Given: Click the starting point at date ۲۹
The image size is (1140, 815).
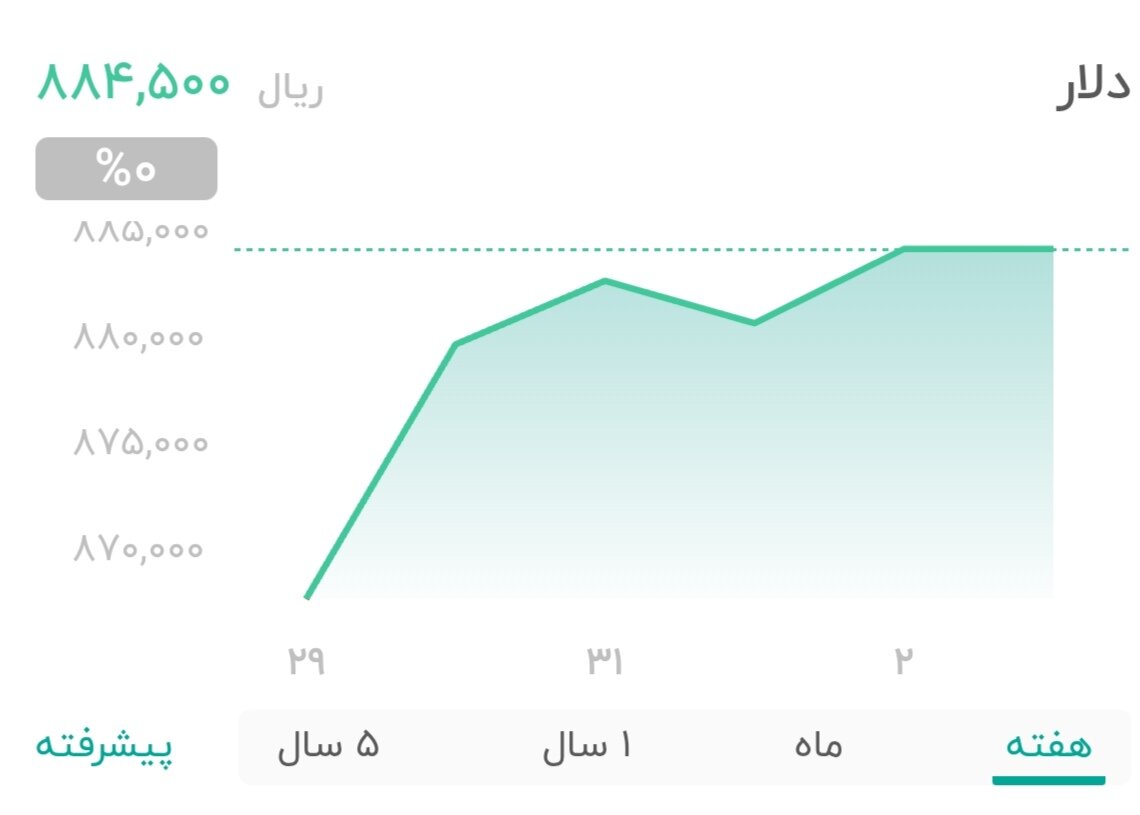Looking at the screenshot, I should [308, 597].
